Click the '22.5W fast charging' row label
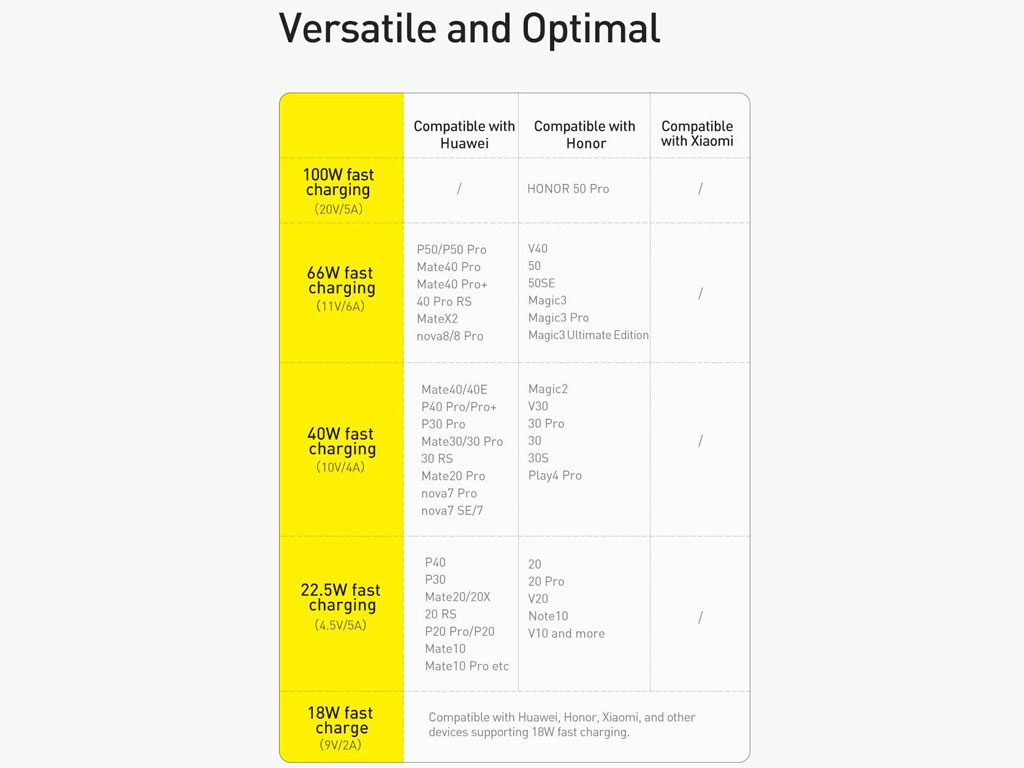 341,598
